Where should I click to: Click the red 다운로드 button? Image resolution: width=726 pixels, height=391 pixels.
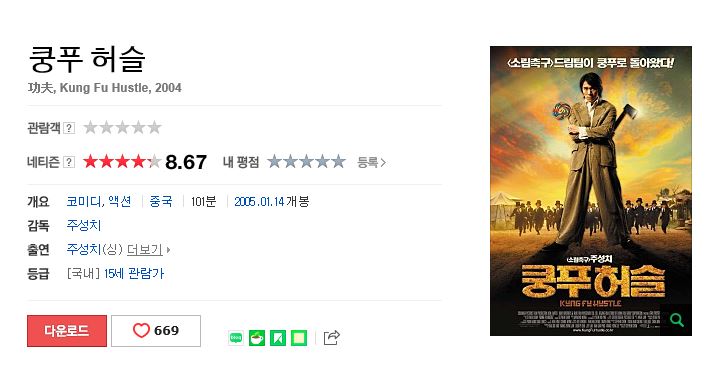(67, 331)
